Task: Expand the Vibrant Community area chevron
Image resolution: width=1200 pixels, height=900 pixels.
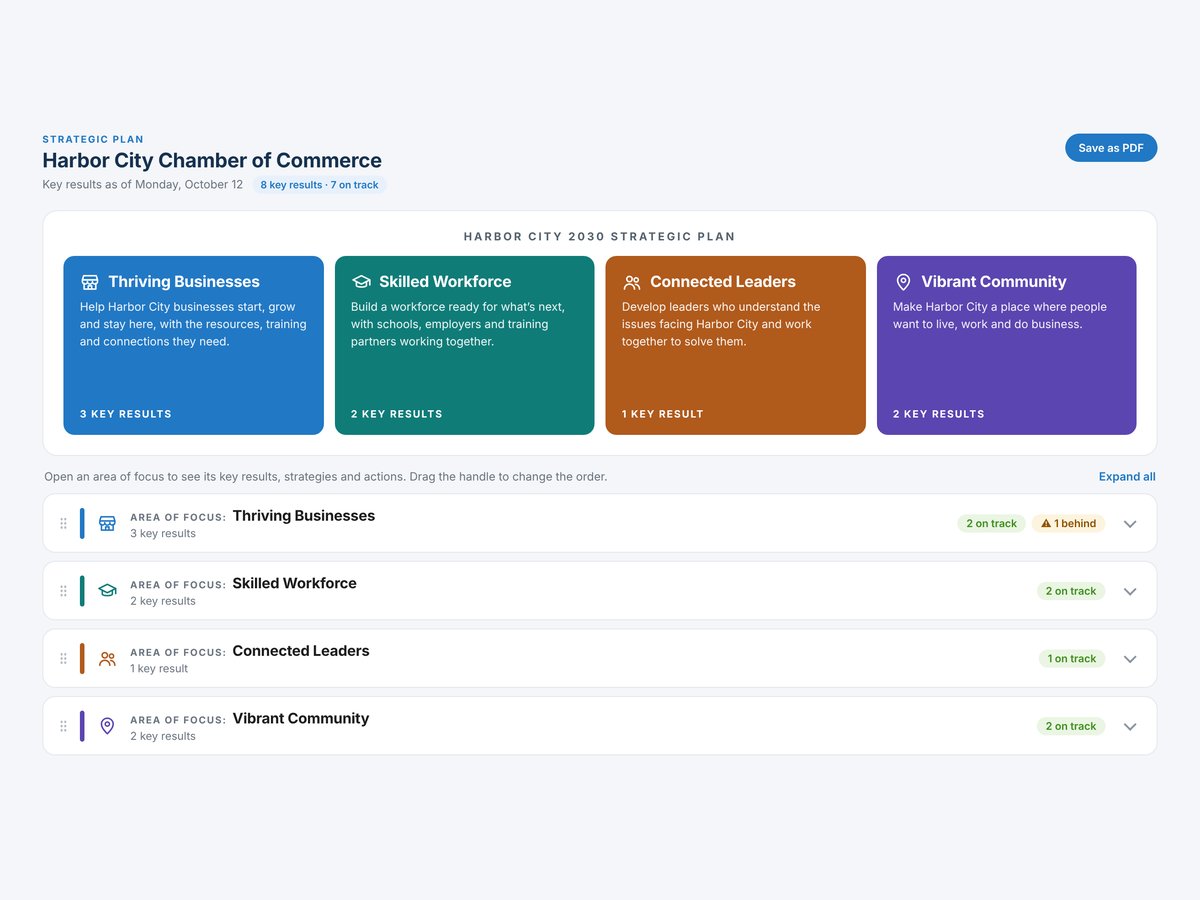Action: tap(1130, 726)
